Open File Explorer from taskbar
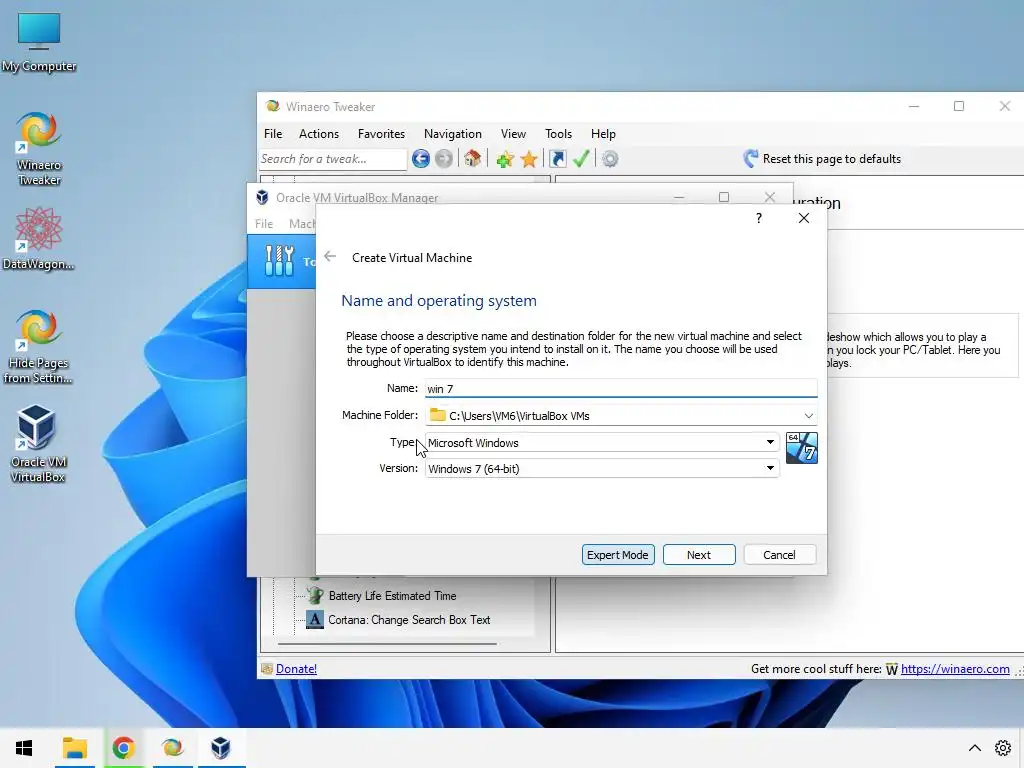The image size is (1024, 768). (x=74, y=748)
